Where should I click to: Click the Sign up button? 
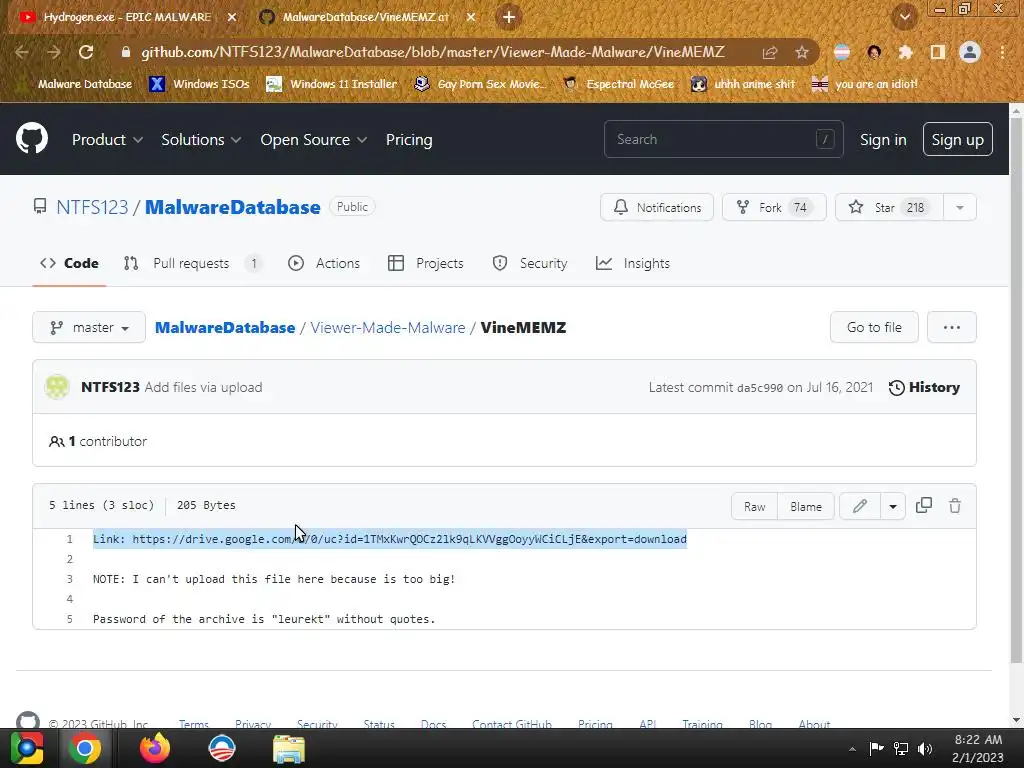click(957, 139)
